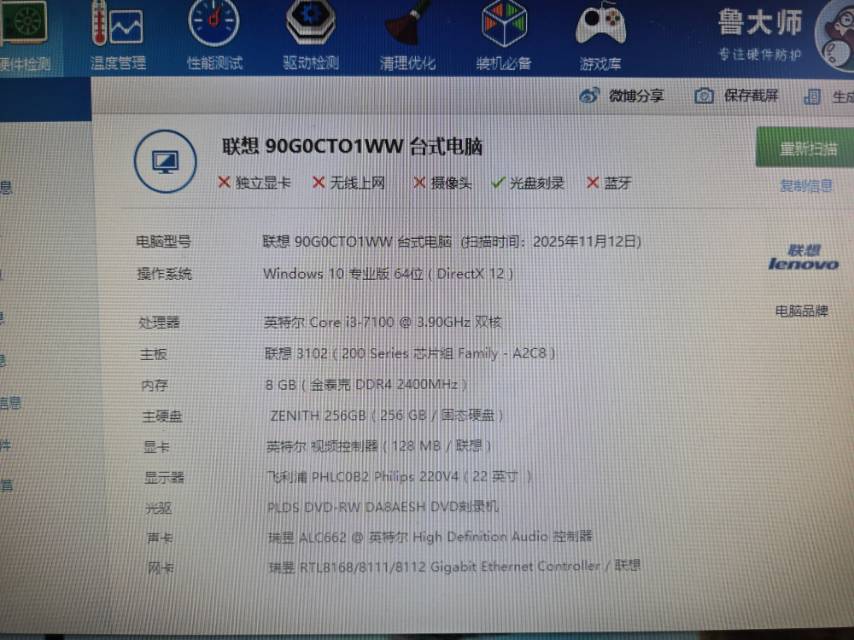Click the Lenovo brand logo
The width and height of the screenshot is (854, 640).
pyautogui.click(x=803, y=258)
